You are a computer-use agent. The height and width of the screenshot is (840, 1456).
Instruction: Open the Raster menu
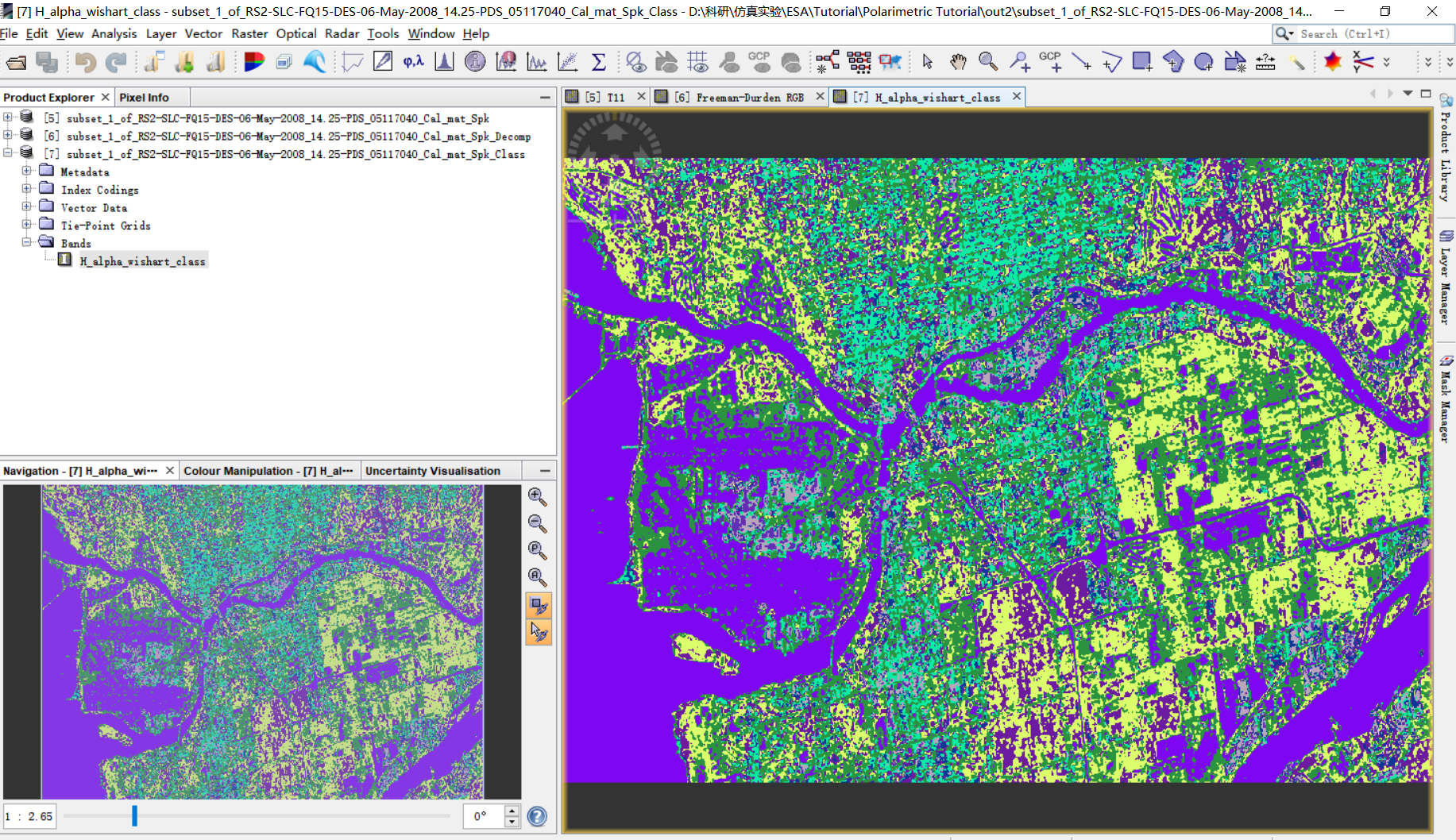pyautogui.click(x=249, y=33)
